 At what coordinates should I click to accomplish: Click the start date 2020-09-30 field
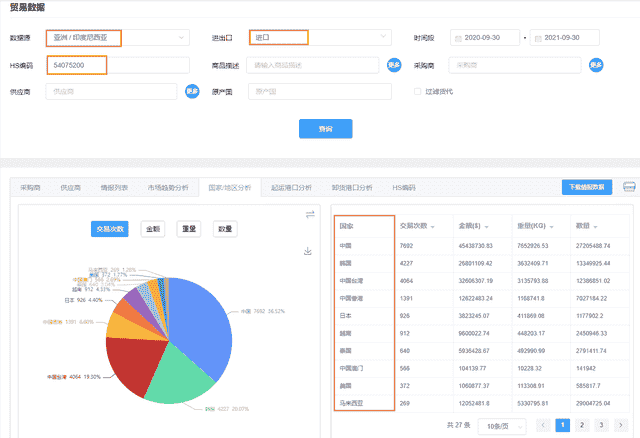pyautogui.click(x=485, y=38)
